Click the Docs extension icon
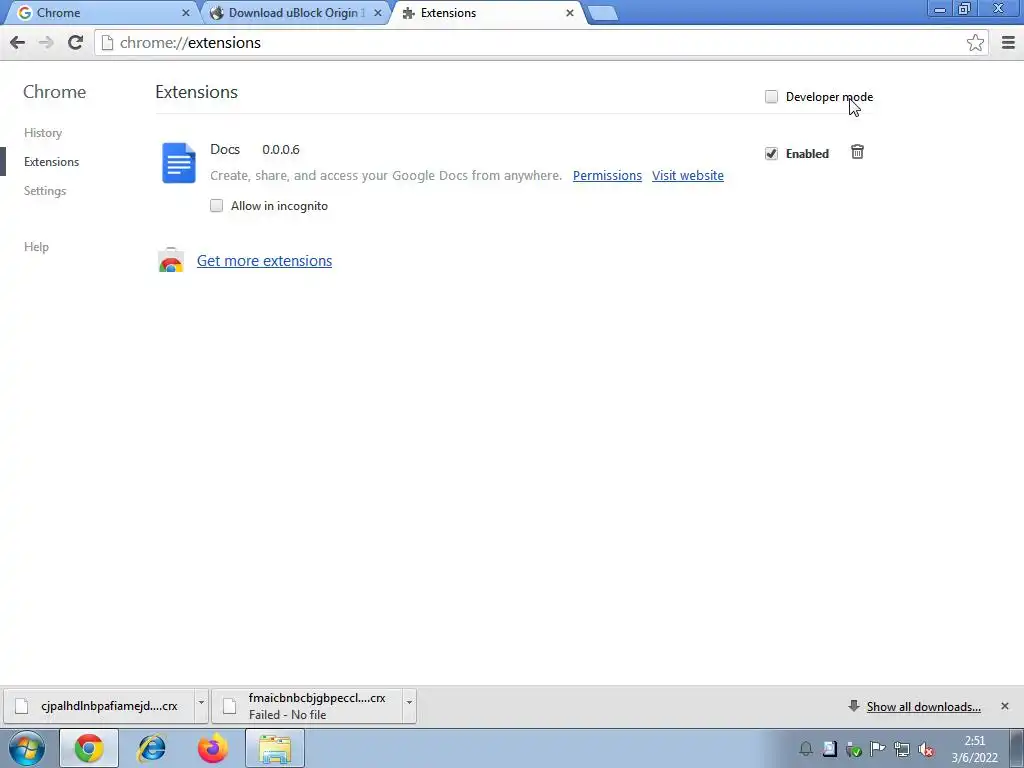 [x=178, y=163]
